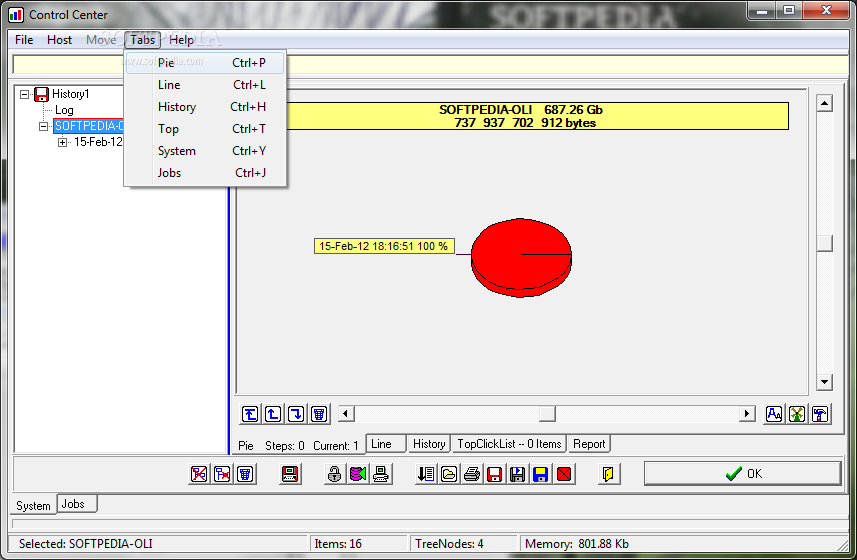Click the horizontal scrollbar thumb below the chart
Screen dimensions: 857x560
click(547, 414)
